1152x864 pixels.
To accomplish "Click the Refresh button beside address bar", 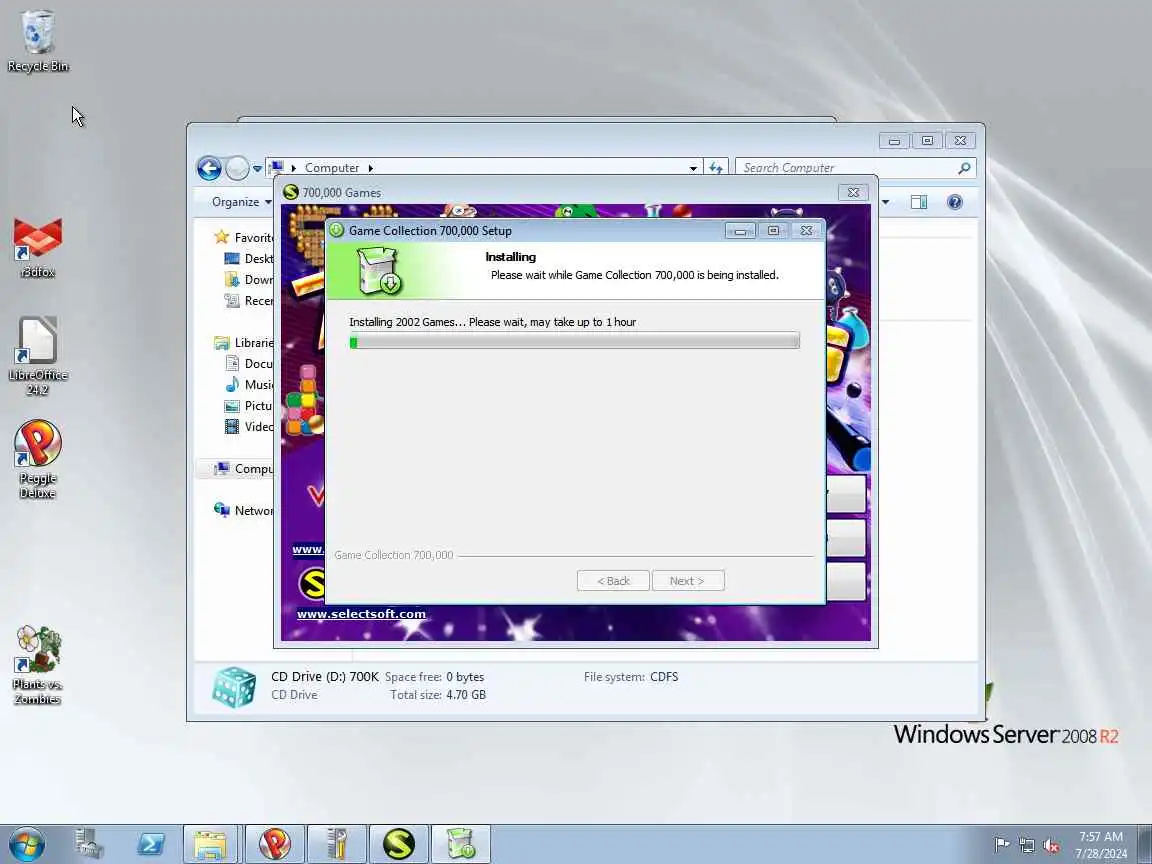I will 716,168.
